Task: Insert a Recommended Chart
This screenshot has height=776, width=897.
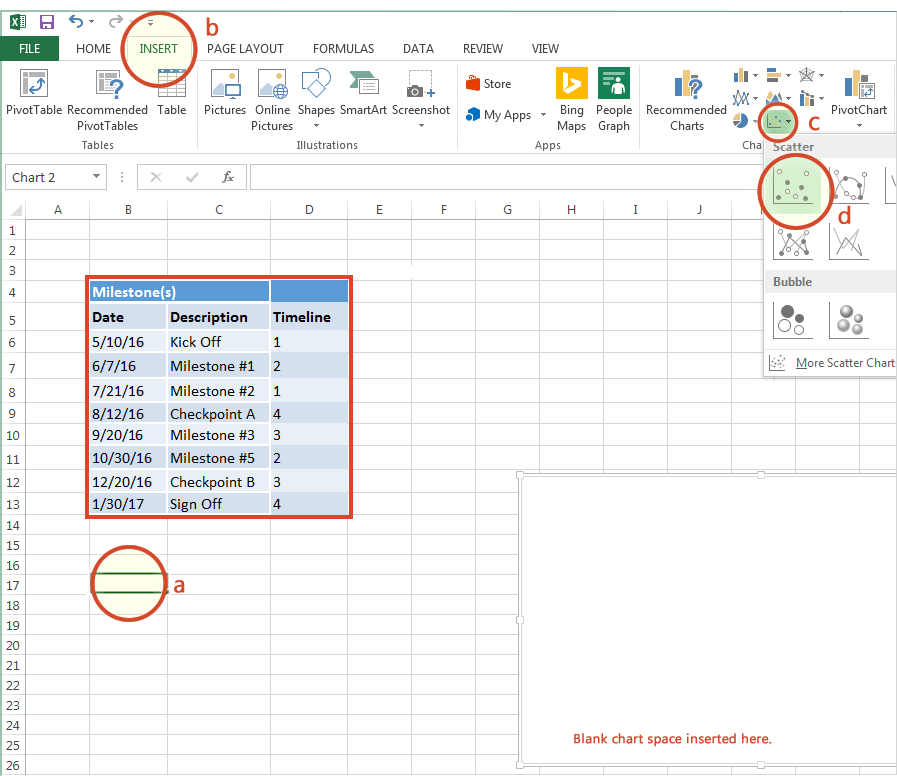Action: 686,100
